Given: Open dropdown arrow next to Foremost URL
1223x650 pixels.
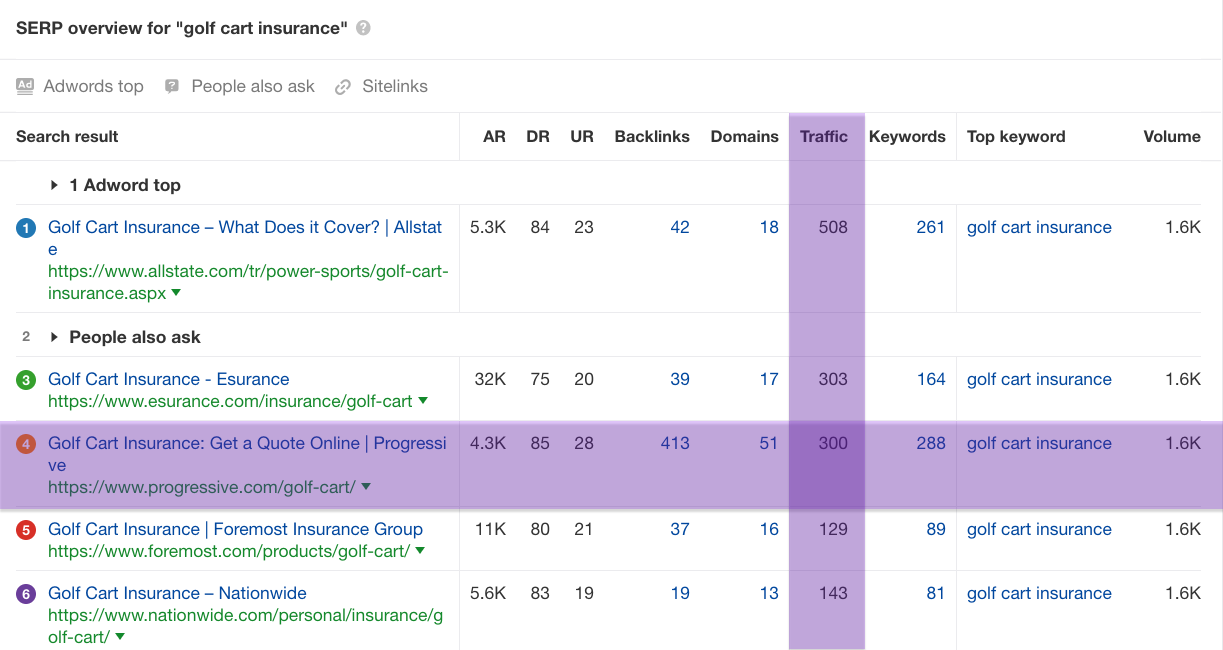Looking at the screenshot, I should (x=420, y=551).
